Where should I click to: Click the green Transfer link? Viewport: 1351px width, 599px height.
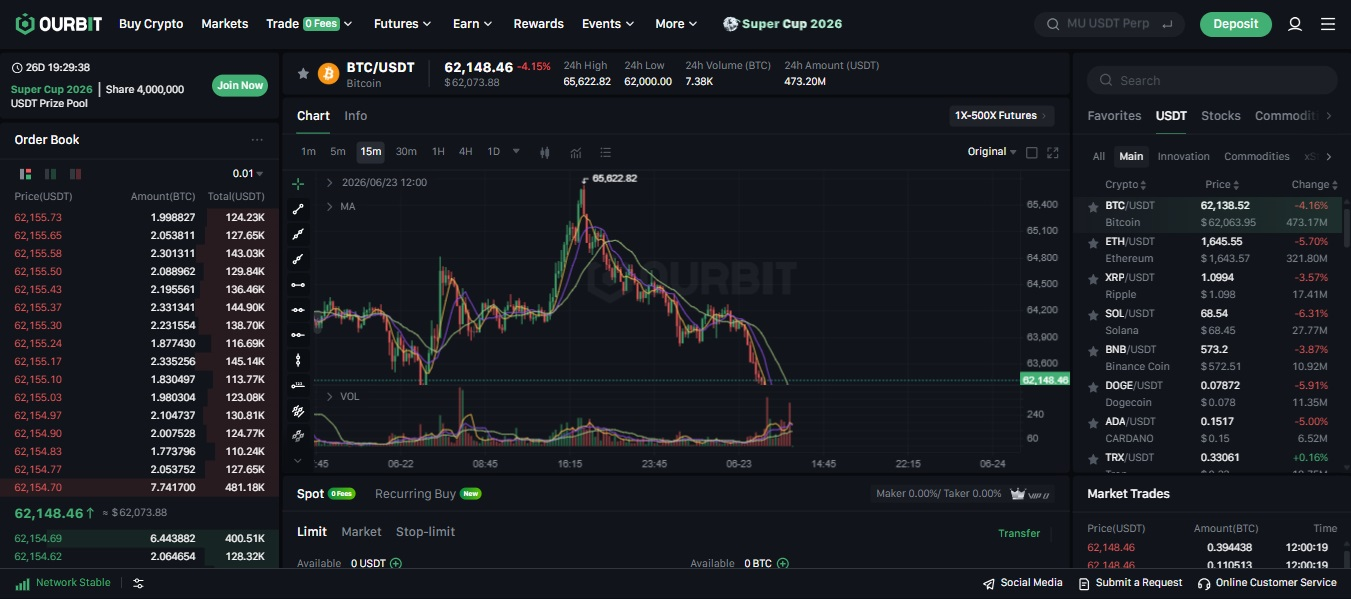tap(1019, 533)
